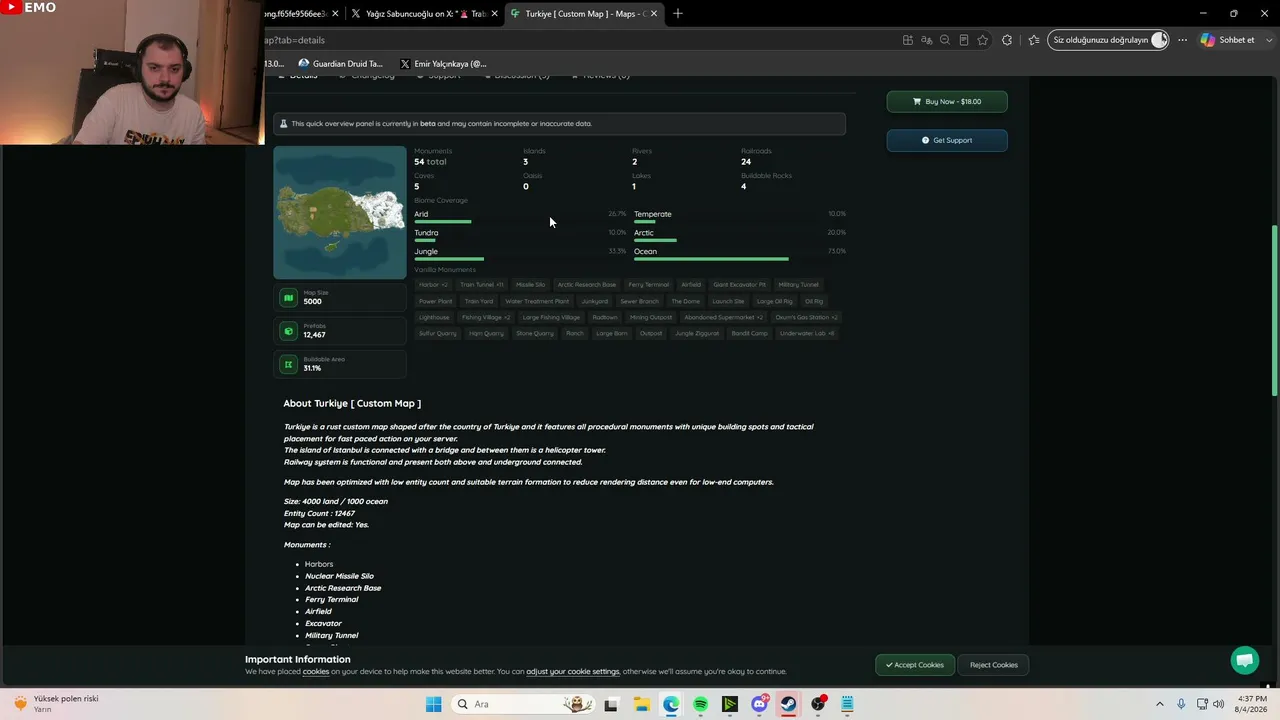Click the Arid biome coverage bar
Image resolution: width=1280 pixels, height=720 pixels.
(x=443, y=222)
